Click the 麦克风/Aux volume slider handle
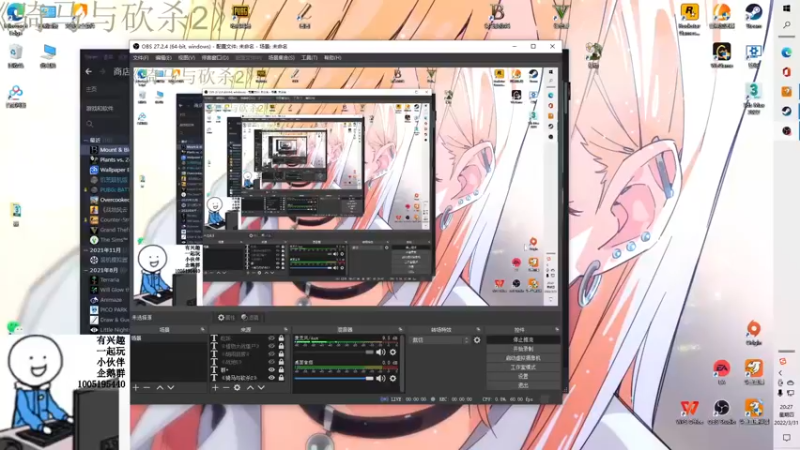This screenshot has width=800, height=450. [x=369, y=352]
